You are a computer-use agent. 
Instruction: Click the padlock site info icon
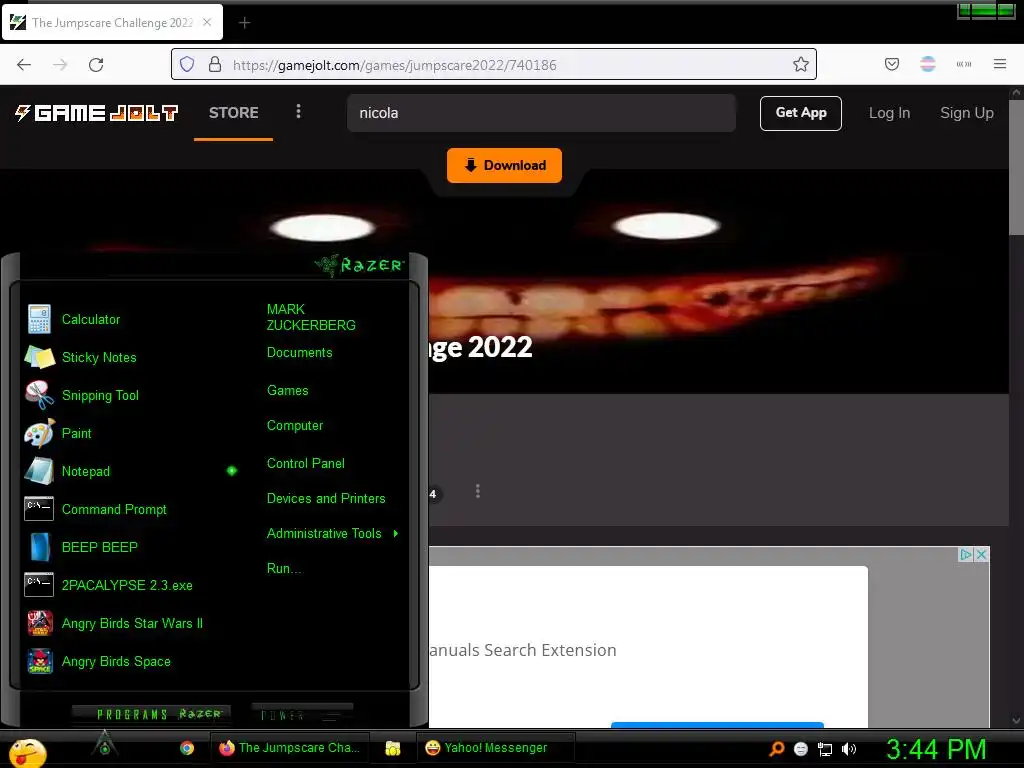(214, 64)
